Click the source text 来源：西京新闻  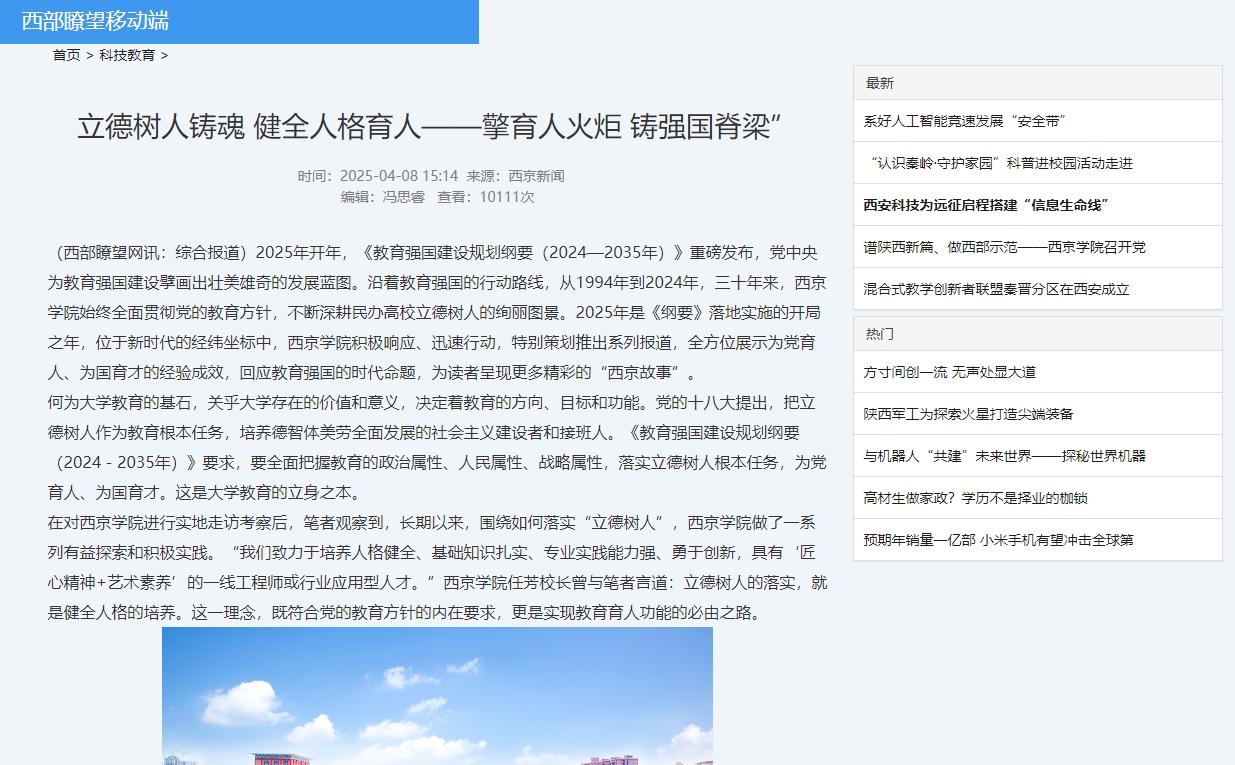(515, 176)
